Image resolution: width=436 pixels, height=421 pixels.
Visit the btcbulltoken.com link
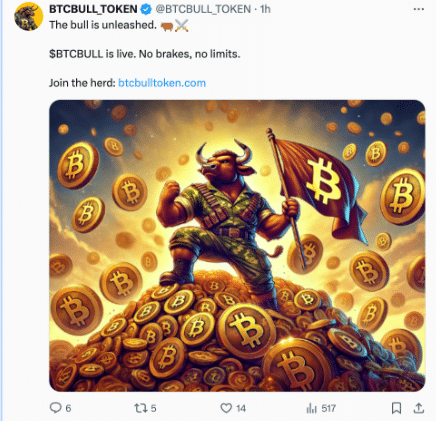[x=162, y=83]
